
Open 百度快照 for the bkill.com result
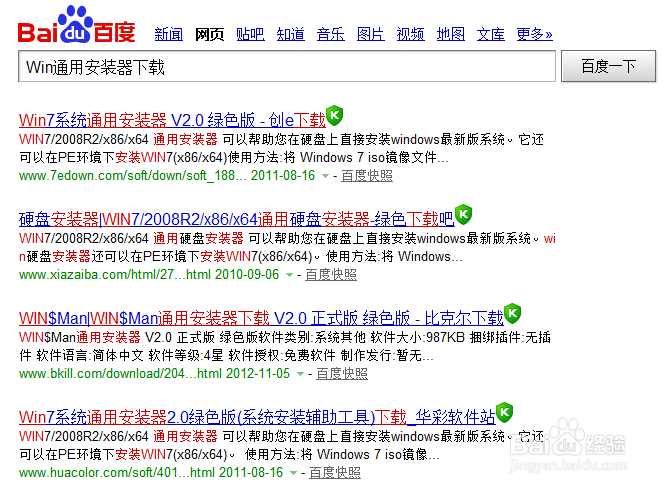pyautogui.click(x=342, y=374)
